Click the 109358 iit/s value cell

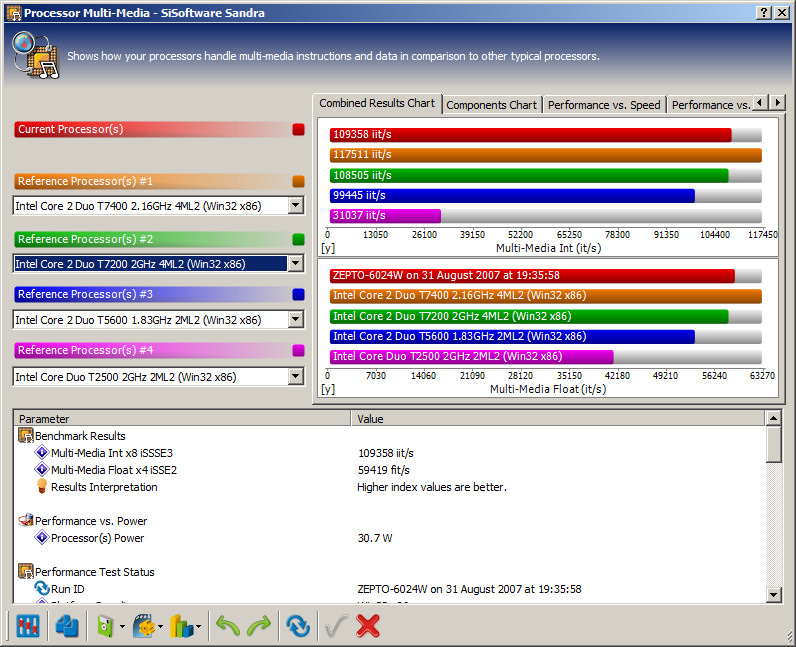coord(386,453)
